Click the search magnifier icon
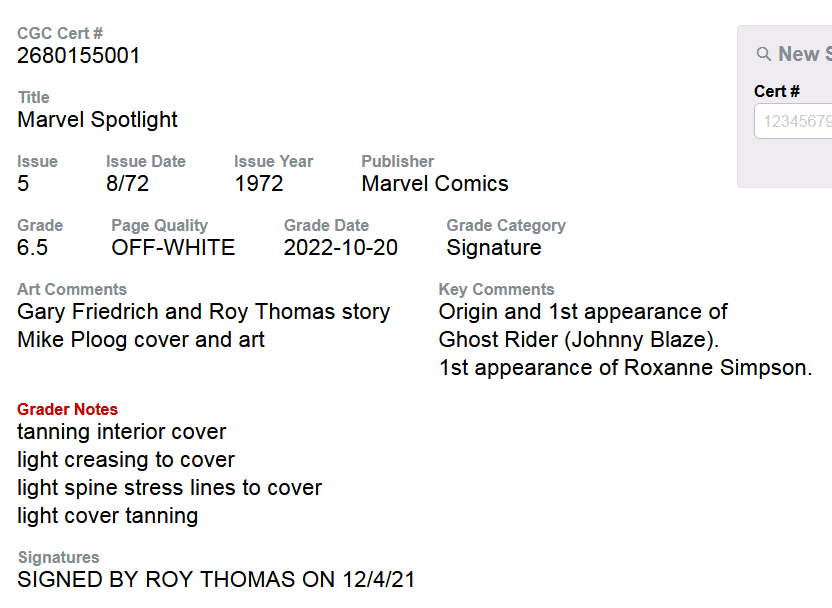 (764, 54)
